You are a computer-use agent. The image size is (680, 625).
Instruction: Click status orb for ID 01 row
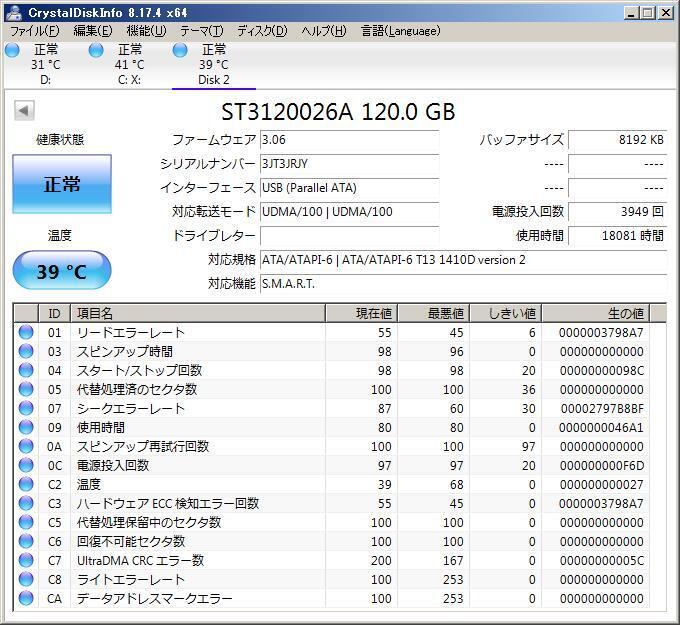26,332
